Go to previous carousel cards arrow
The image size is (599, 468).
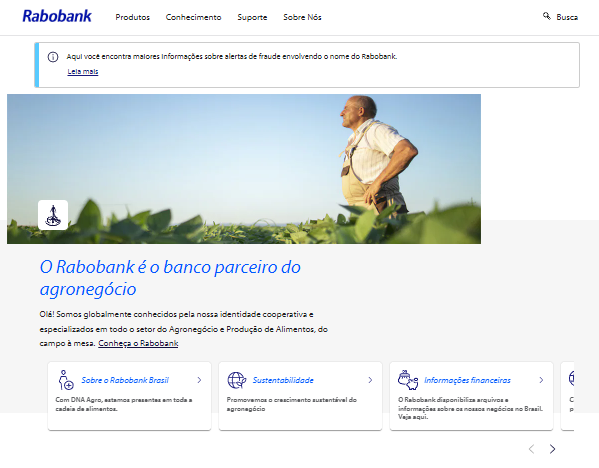coord(531,449)
